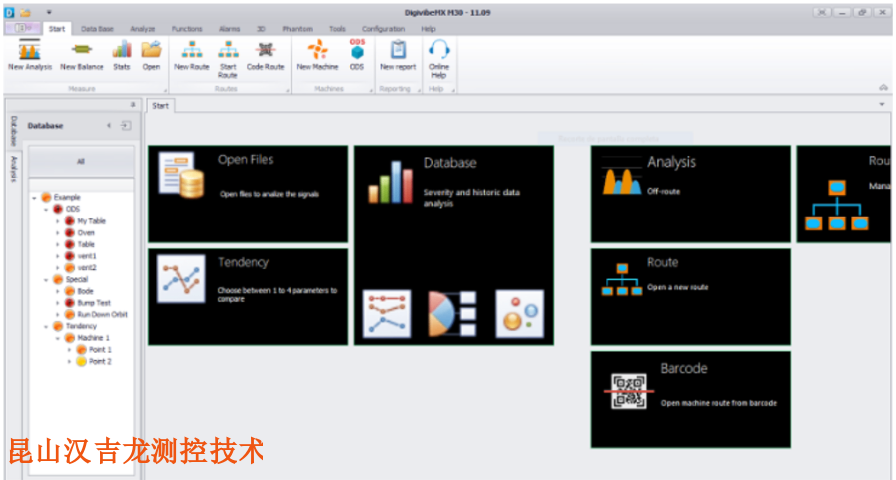Click the ODS ribbon icon
The height and width of the screenshot is (480, 896).
357,54
